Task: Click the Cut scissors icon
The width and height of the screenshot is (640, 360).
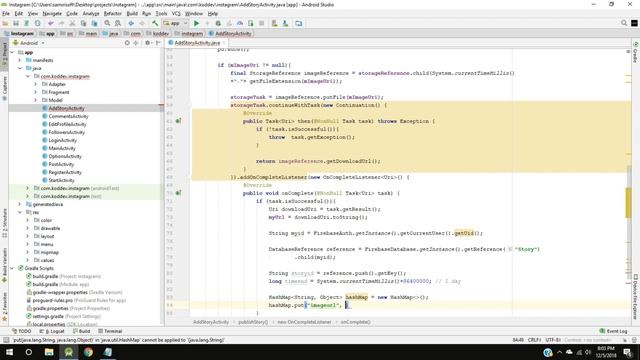Action: pos(72,24)
